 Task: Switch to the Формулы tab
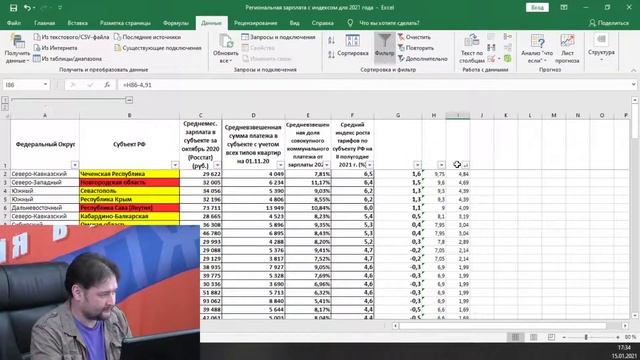(x=176, y=23)
